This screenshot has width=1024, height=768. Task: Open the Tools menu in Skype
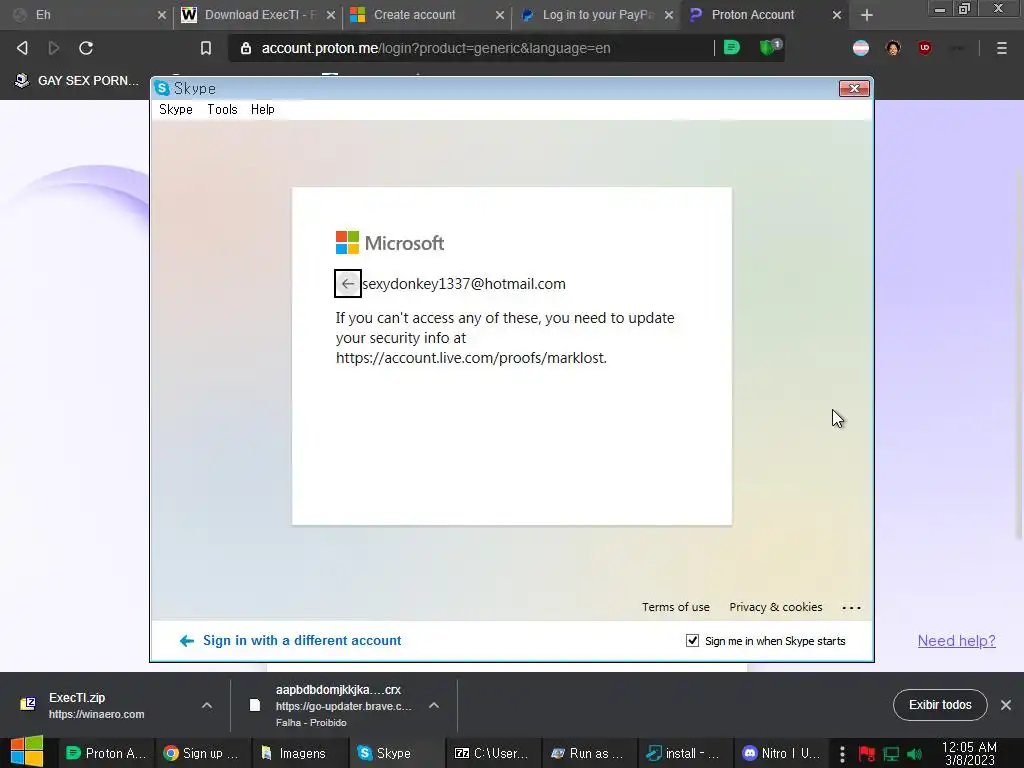click(222, 110)
